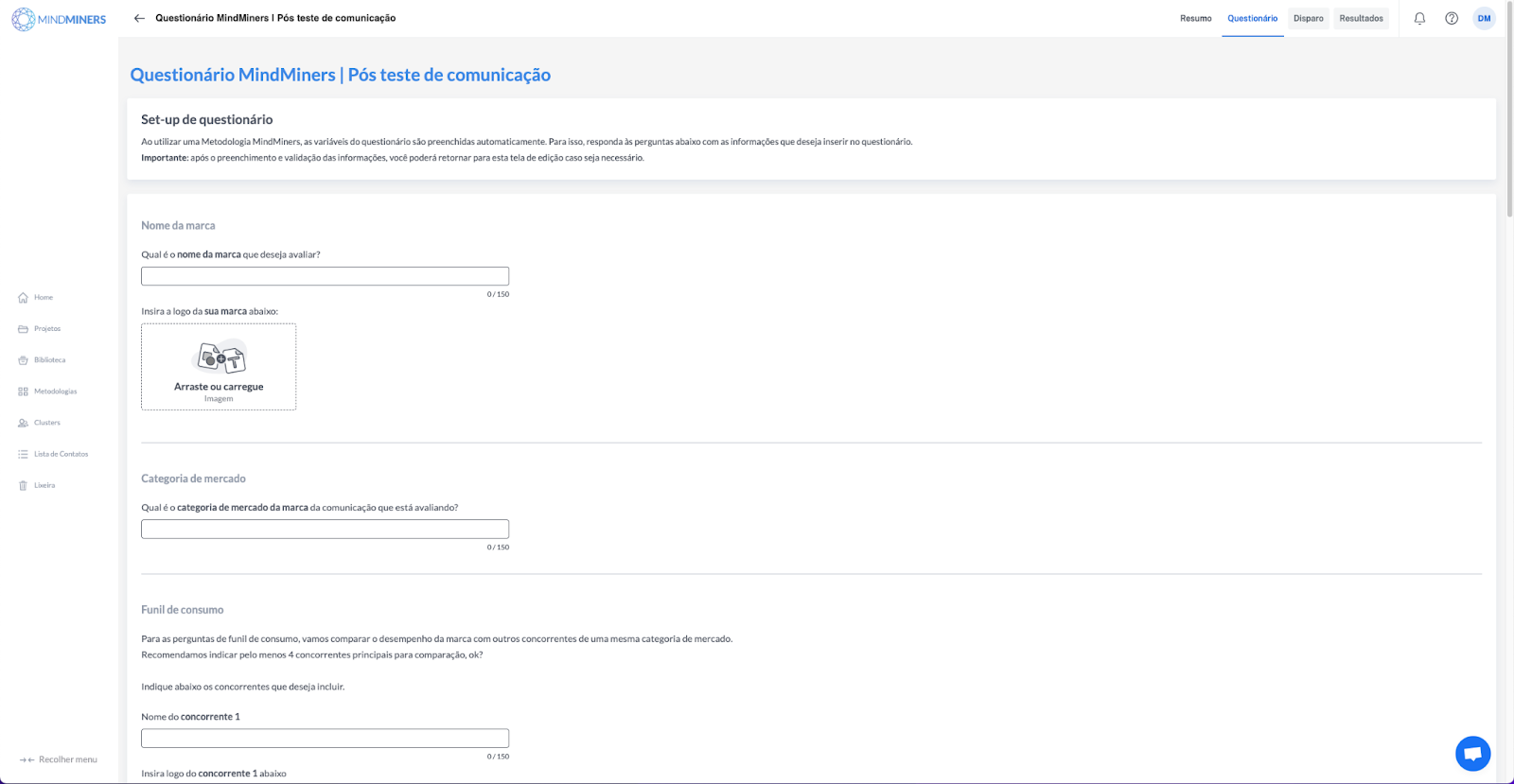Click the Clusters people icon
Image resolution: width=1514 pixels, height=784 pixels.
coord(23,423)
